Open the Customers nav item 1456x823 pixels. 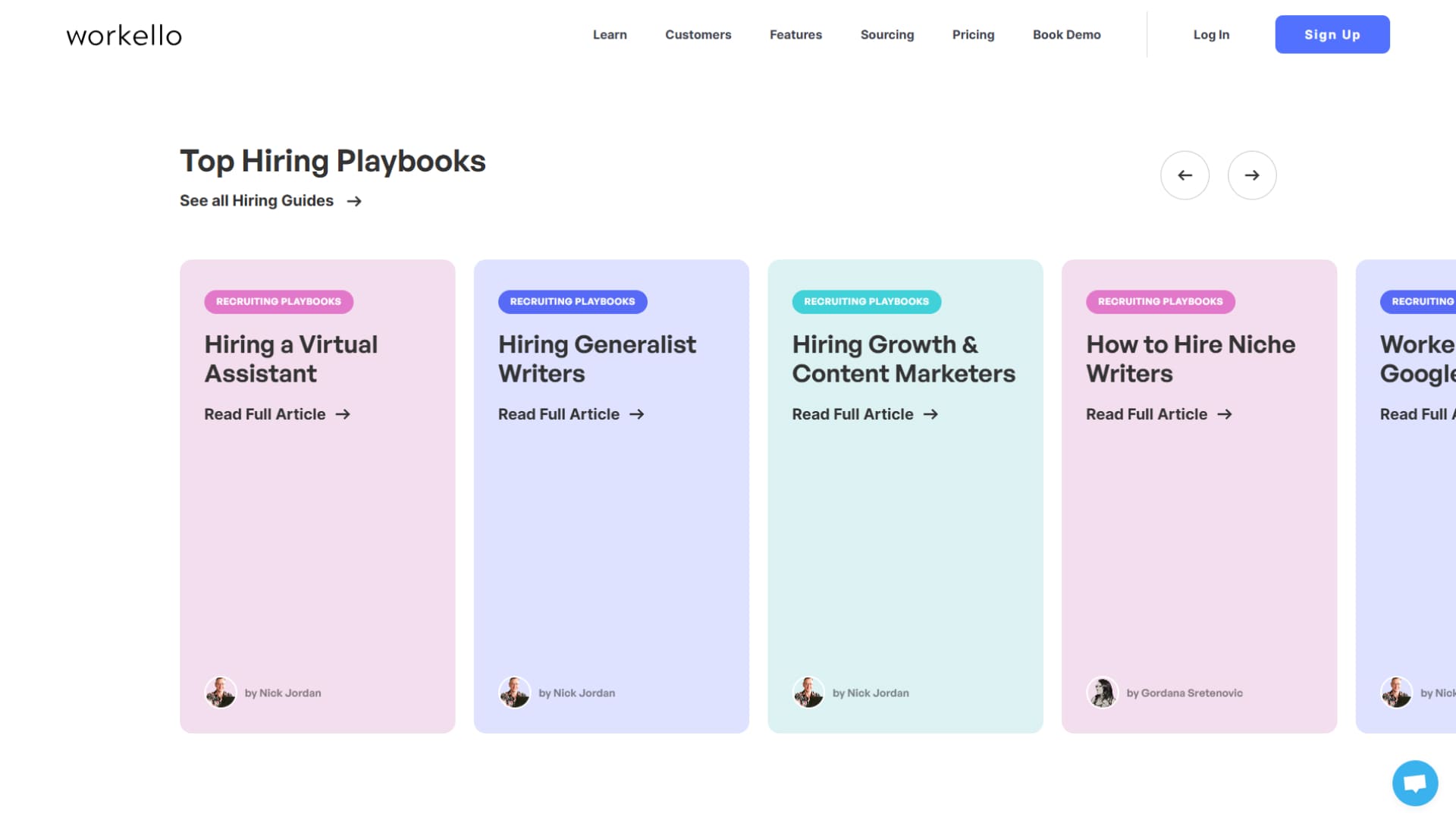point(698,35)
